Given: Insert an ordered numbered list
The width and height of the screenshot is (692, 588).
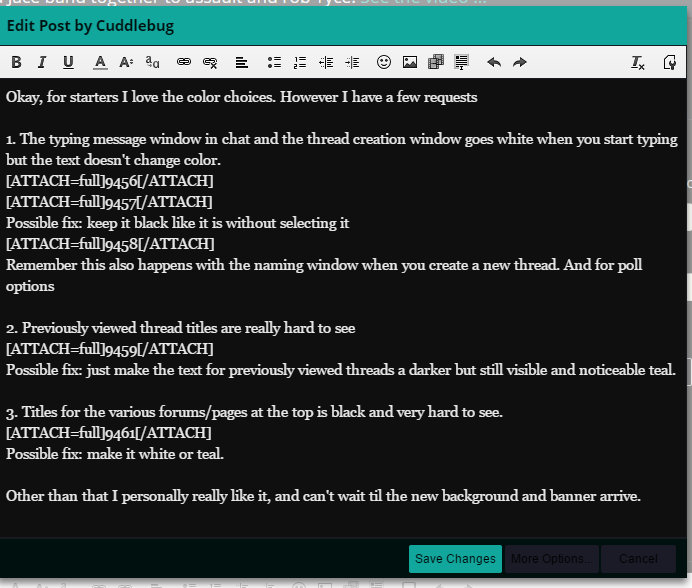Looking at the screenshot, I should pyautogui.click(x=300, y=62).
